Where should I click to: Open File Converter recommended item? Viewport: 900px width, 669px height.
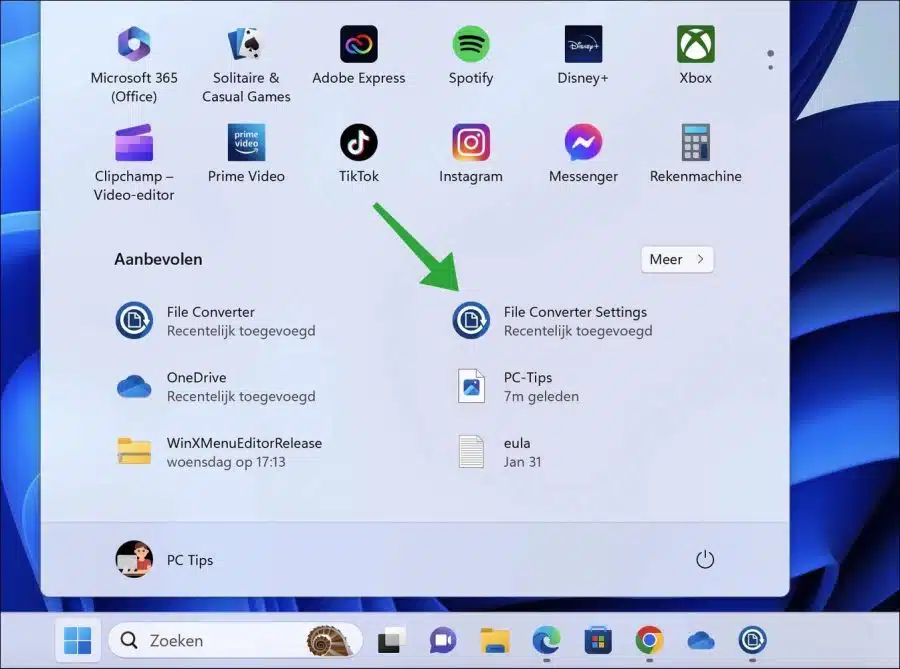click(x=216, y=321)
